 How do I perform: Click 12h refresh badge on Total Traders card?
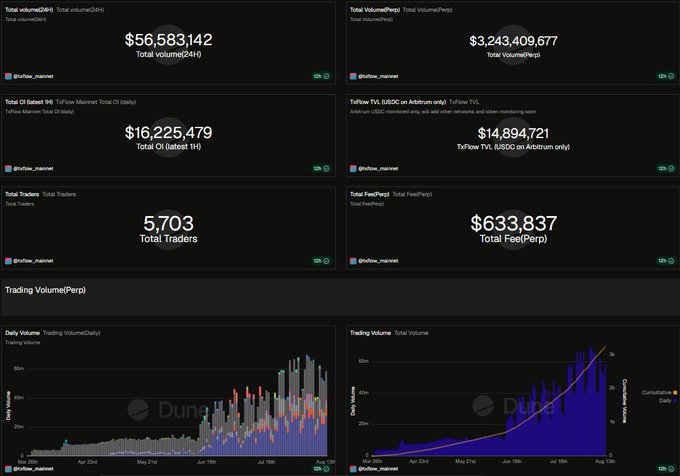tap(321, 261)
